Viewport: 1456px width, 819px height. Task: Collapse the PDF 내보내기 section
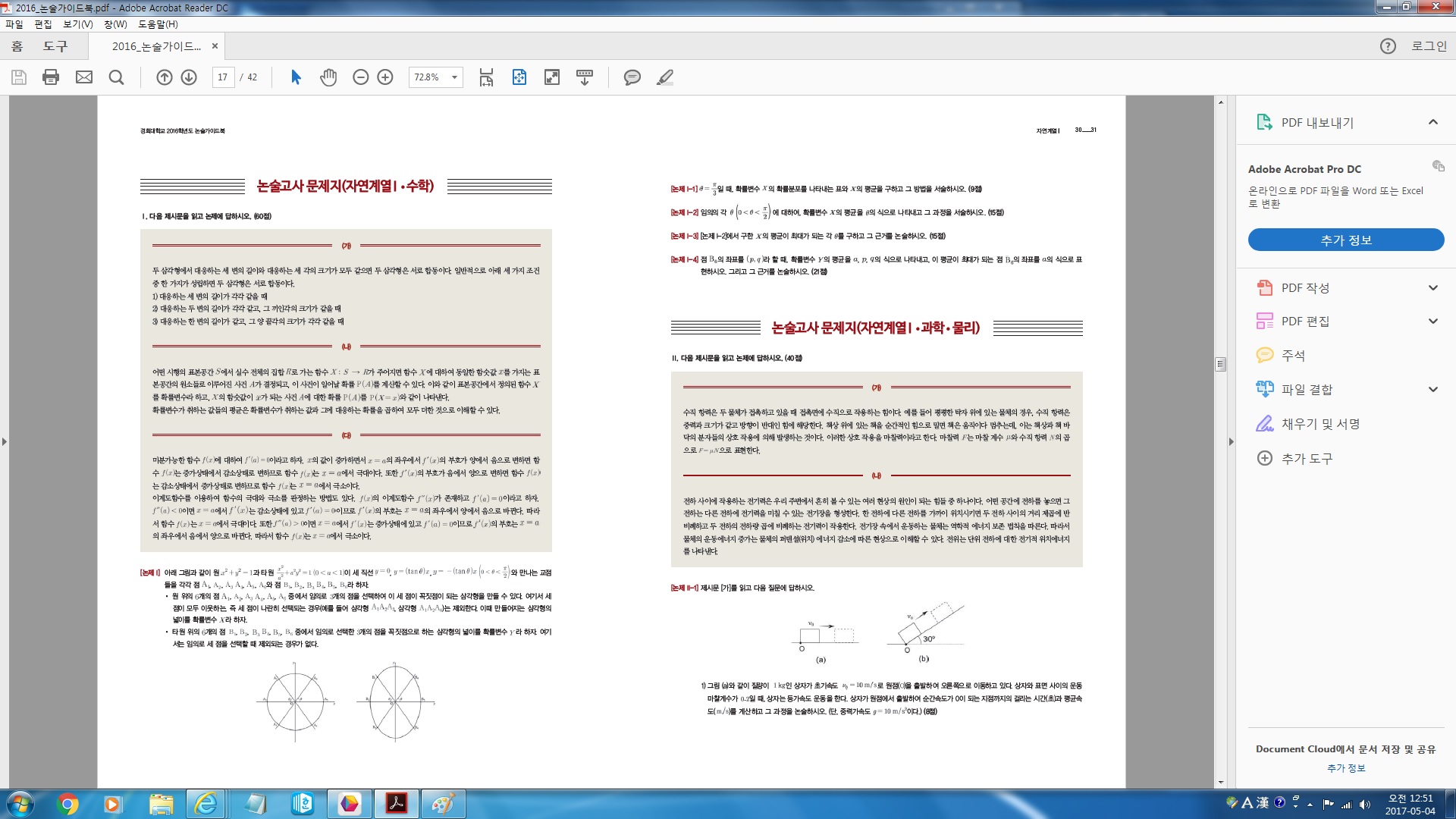(x=1433, y=122)
